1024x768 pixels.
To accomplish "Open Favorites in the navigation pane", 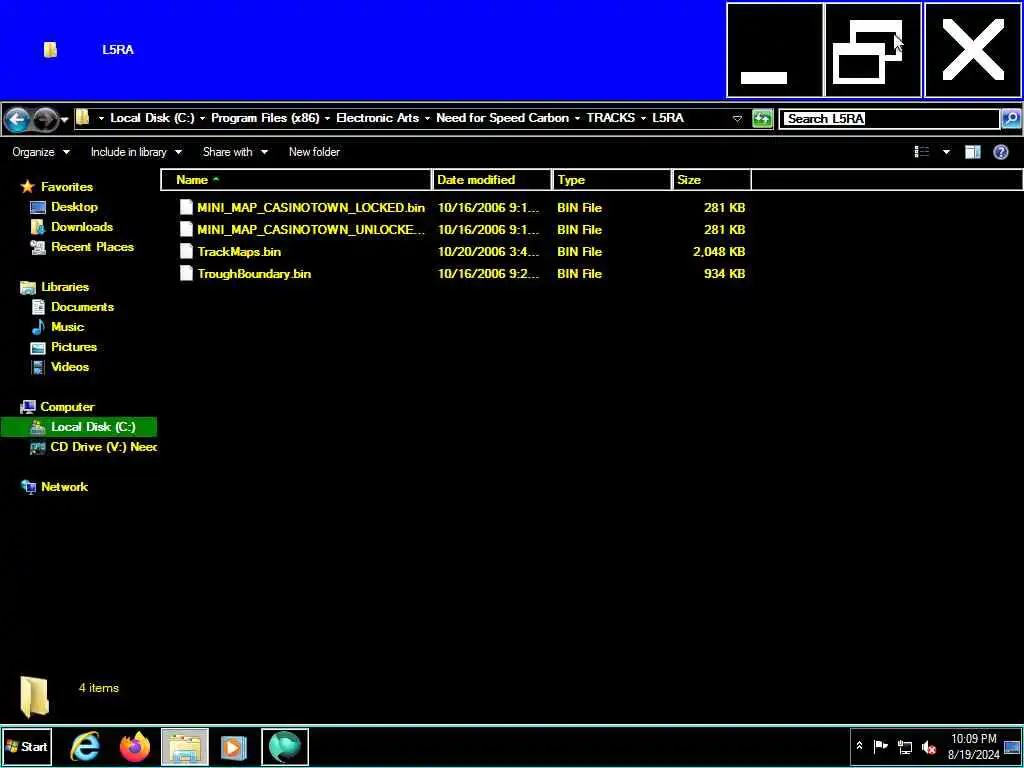I will (x=67, y=187).
